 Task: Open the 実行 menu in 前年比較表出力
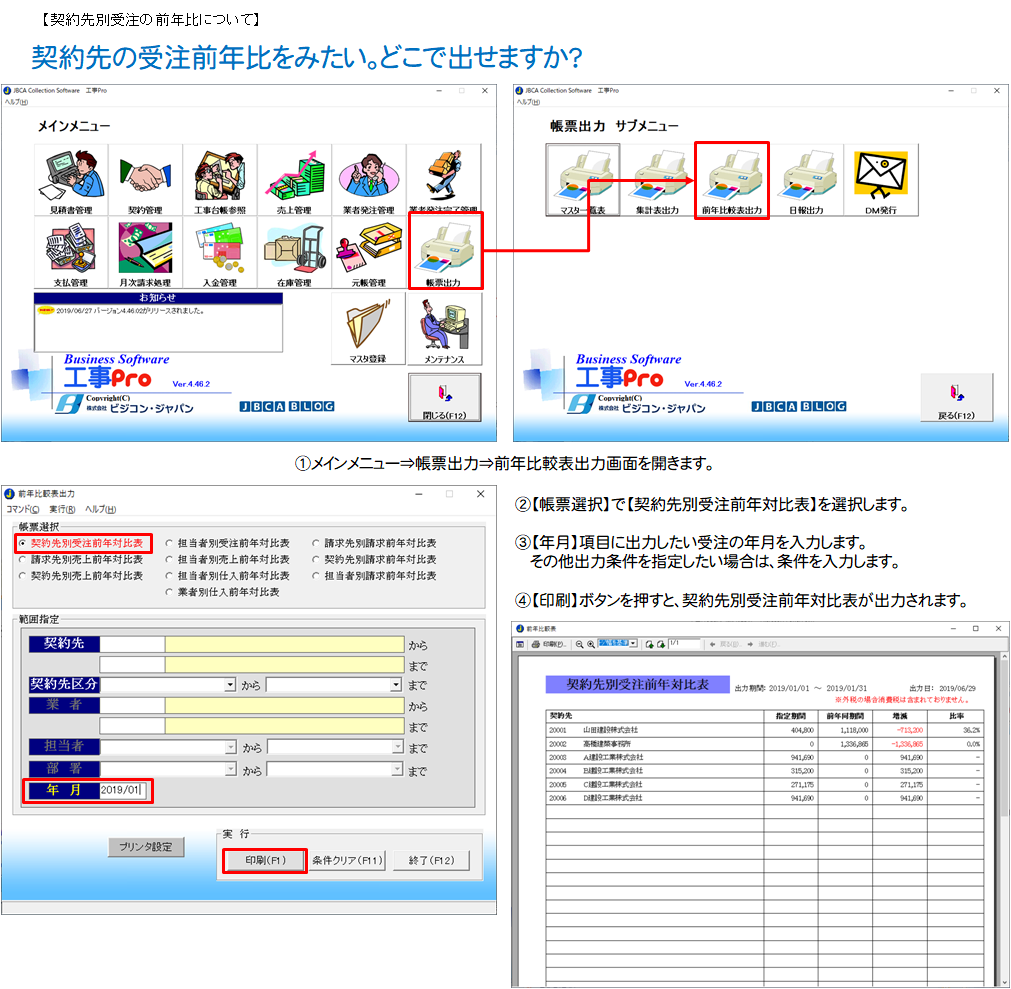[62, 509]
